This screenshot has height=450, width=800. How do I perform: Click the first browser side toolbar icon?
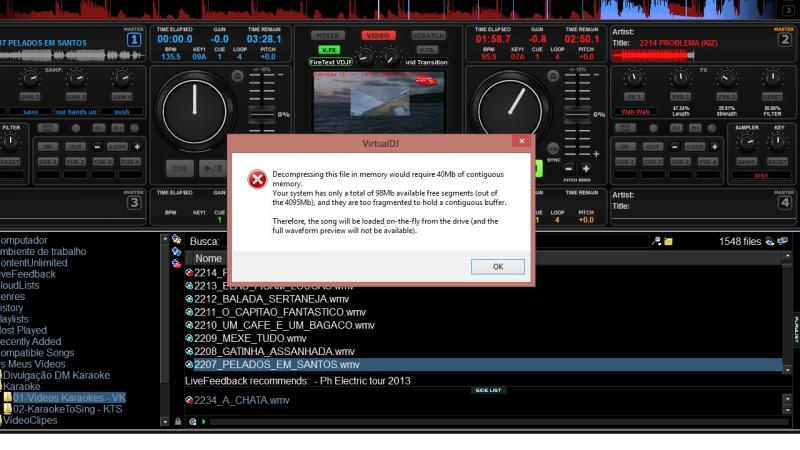point(177,239)
